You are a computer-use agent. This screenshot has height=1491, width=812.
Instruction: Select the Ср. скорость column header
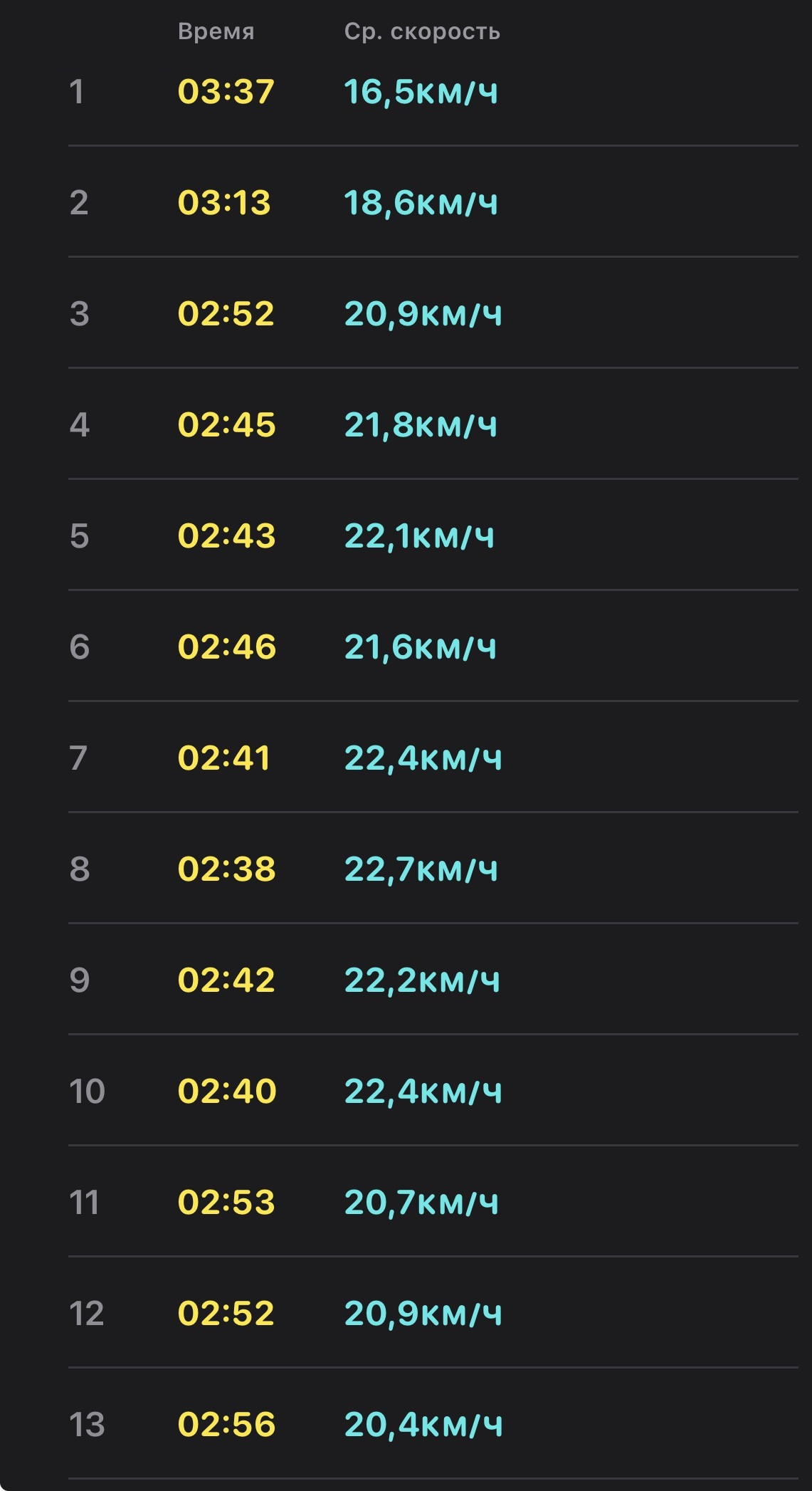pos(422,31)
